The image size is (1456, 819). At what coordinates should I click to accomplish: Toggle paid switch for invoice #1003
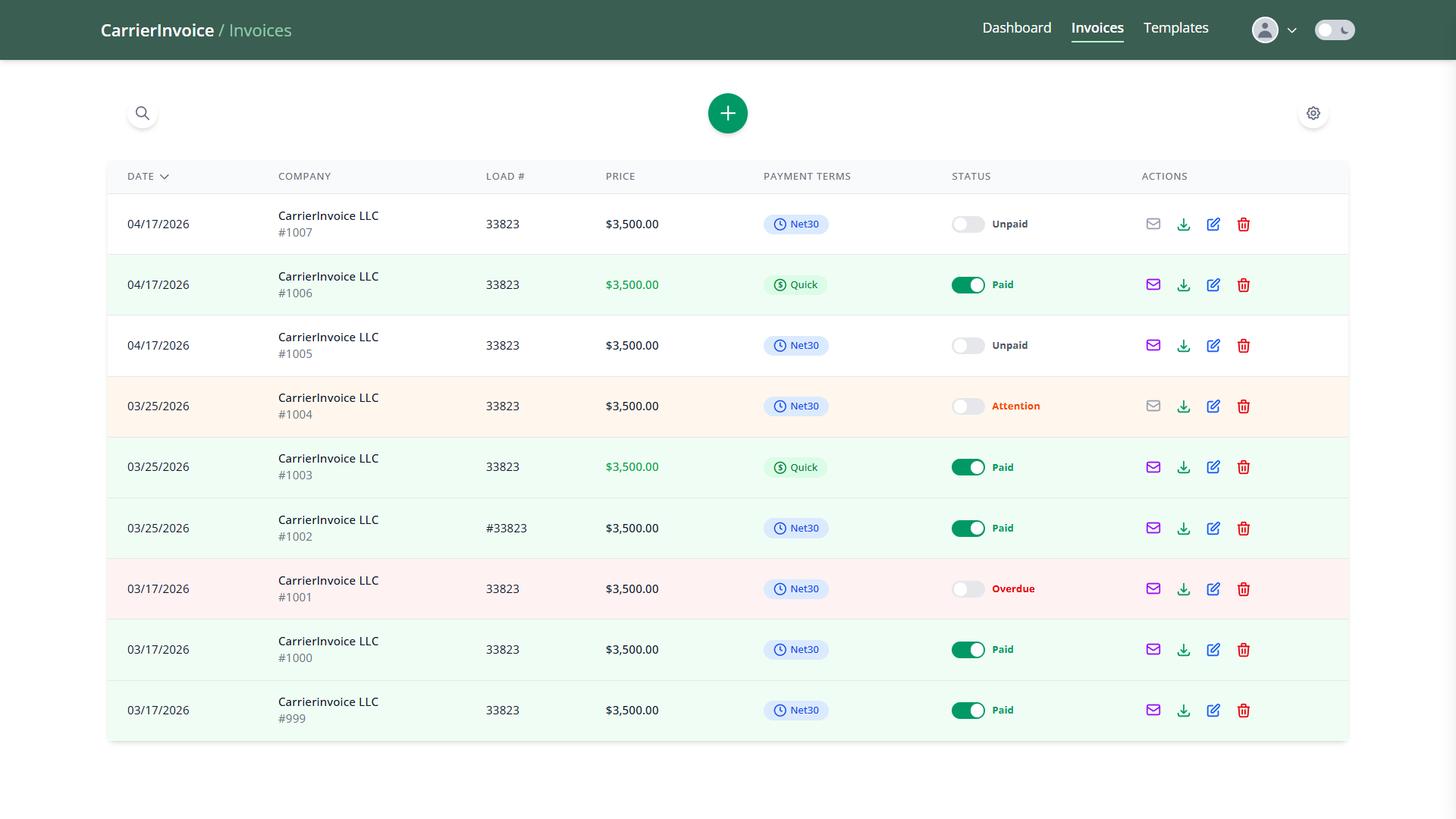pyautogui.click(x=968, y=467)
